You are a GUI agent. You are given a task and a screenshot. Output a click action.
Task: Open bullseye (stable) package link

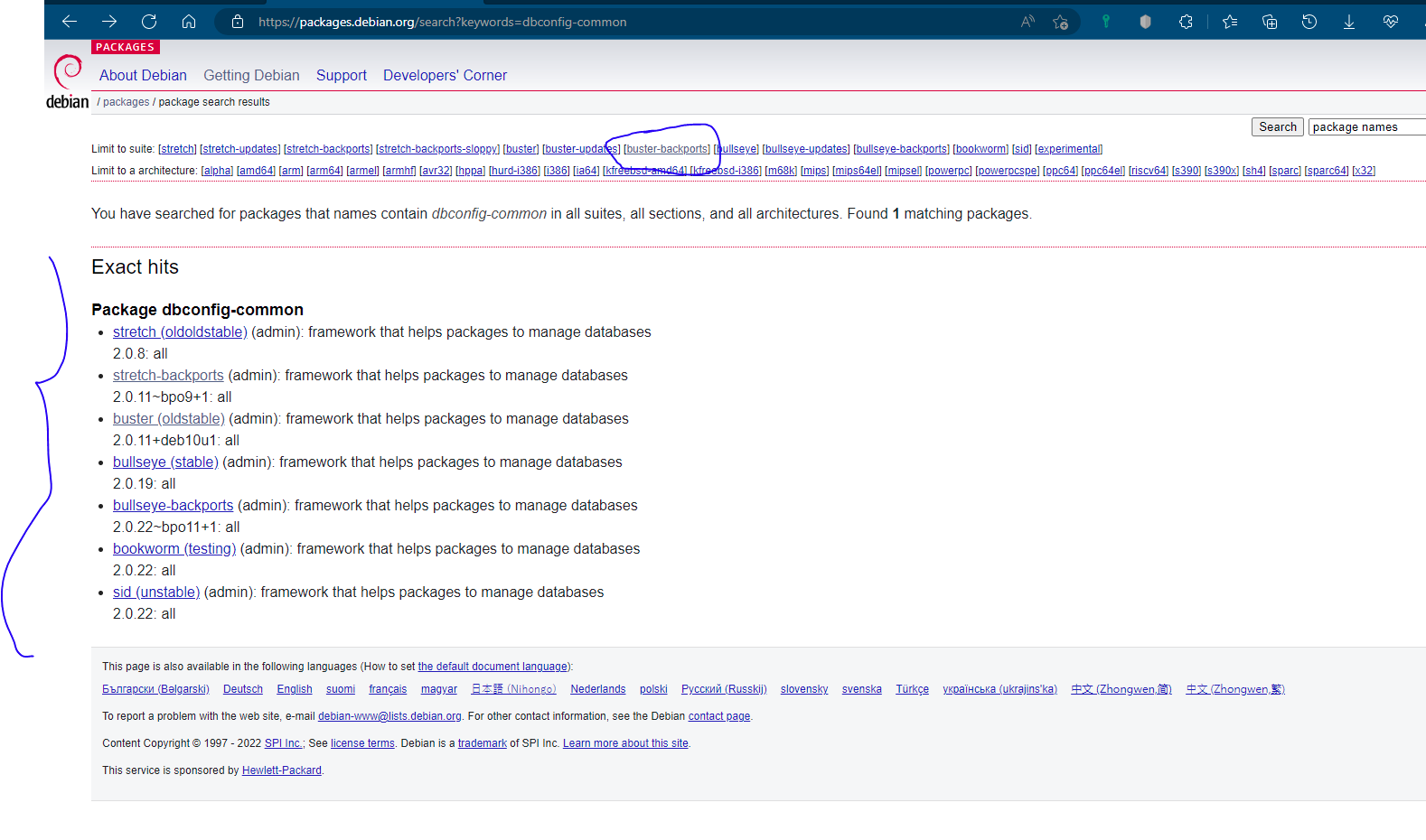tap(165, 462)
